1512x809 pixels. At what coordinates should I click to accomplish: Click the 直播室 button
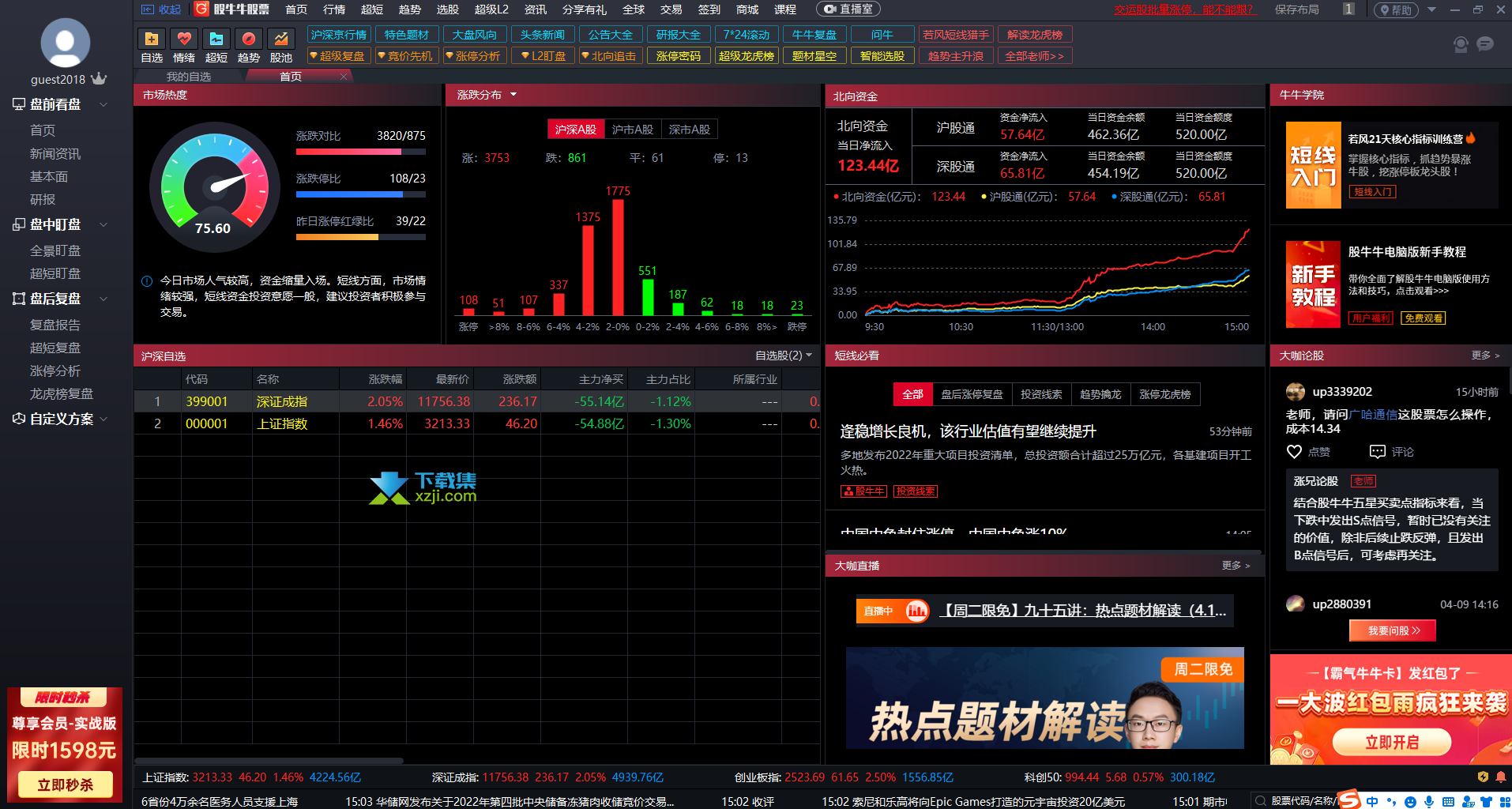(848, 9)
